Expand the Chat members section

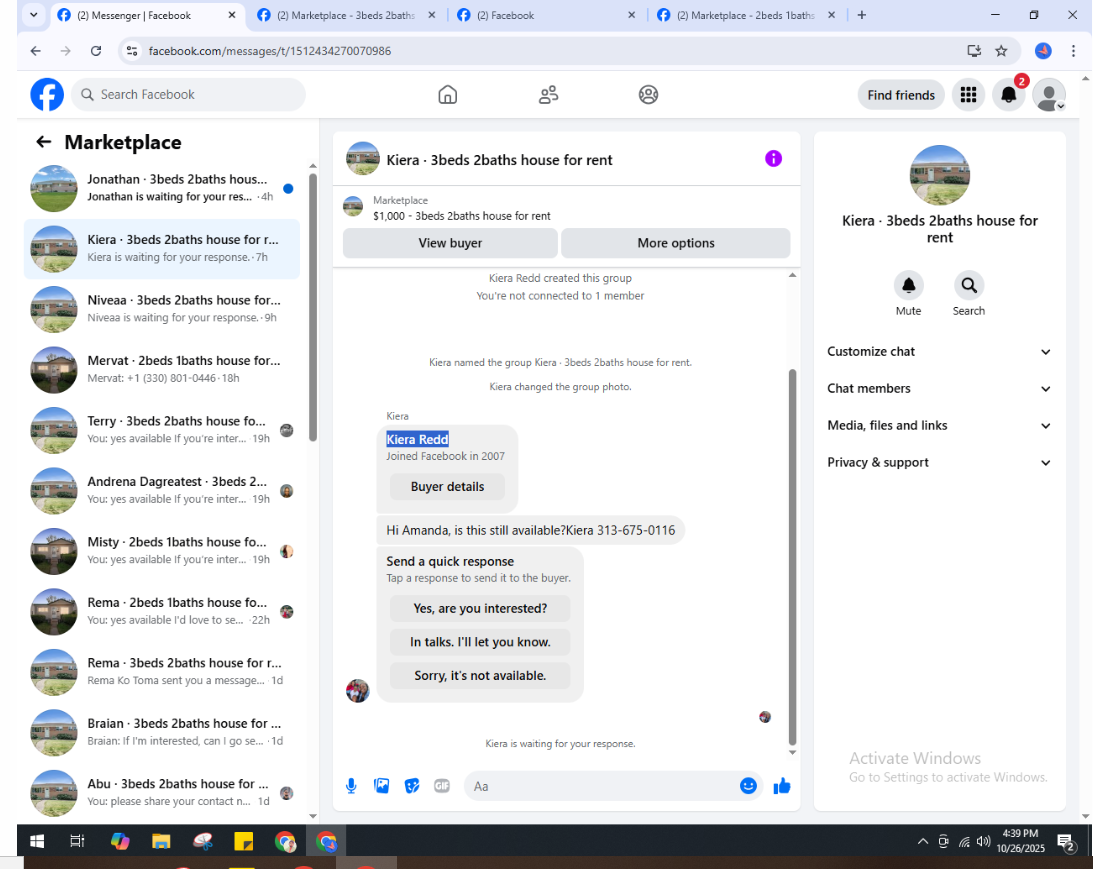939,389
